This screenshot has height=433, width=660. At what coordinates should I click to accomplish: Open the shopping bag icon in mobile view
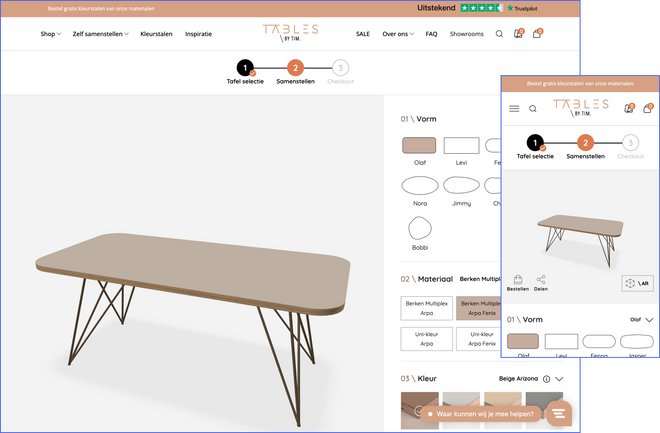point(648,109)
